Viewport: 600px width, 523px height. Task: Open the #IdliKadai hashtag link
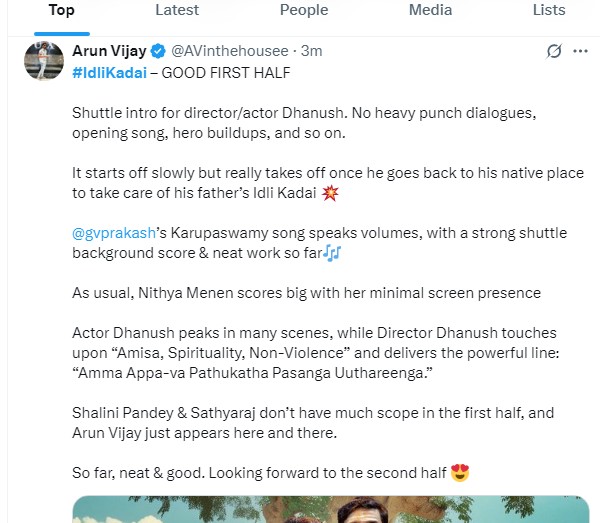click(109, 73)
